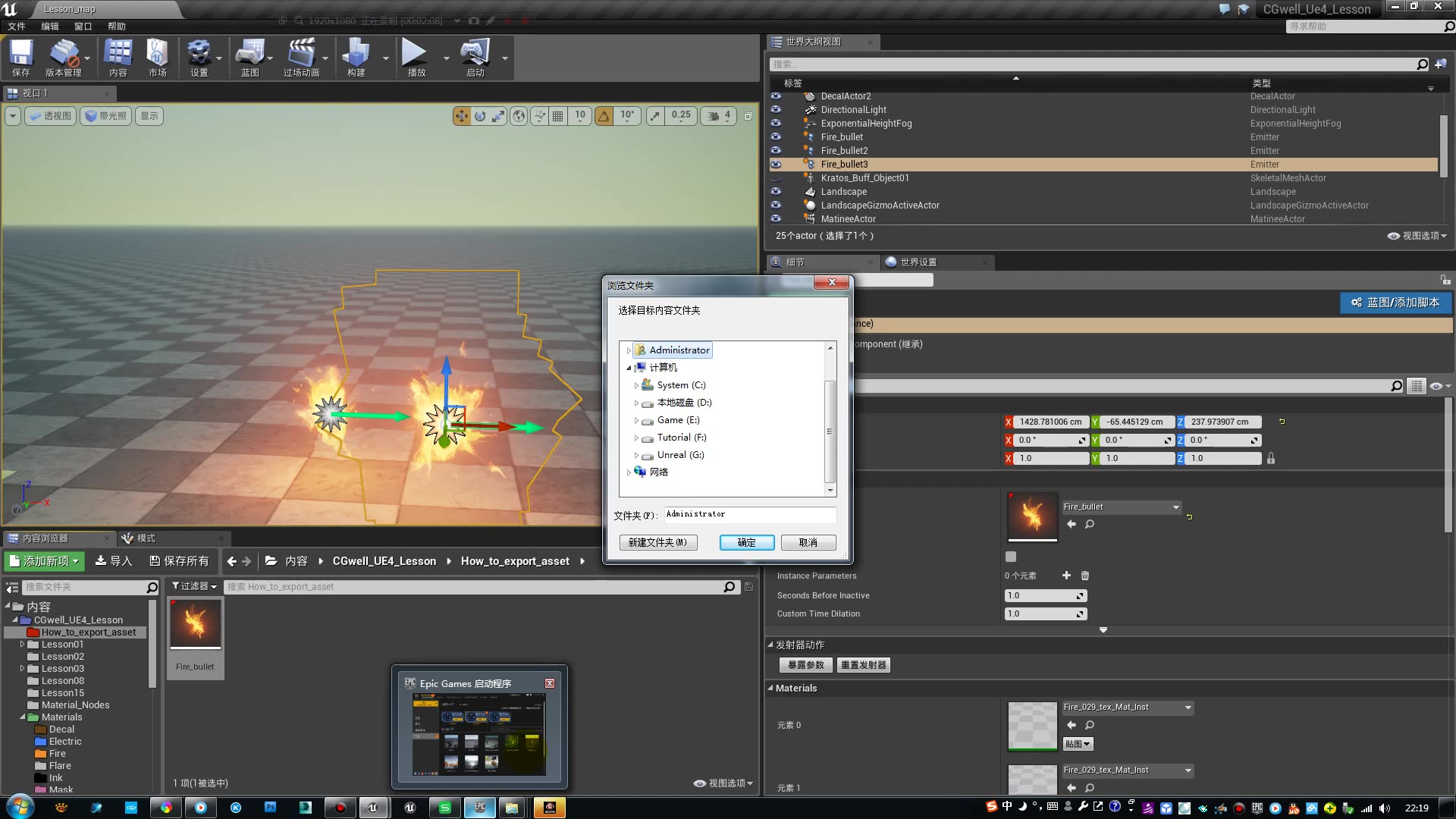Click 确定 in the browse folder dialog
Screen dimensions: 1456x819
(x=746, y=542)
